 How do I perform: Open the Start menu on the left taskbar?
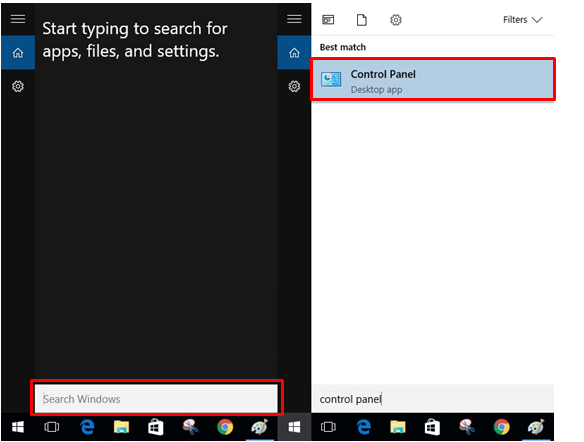pos(18,427)
